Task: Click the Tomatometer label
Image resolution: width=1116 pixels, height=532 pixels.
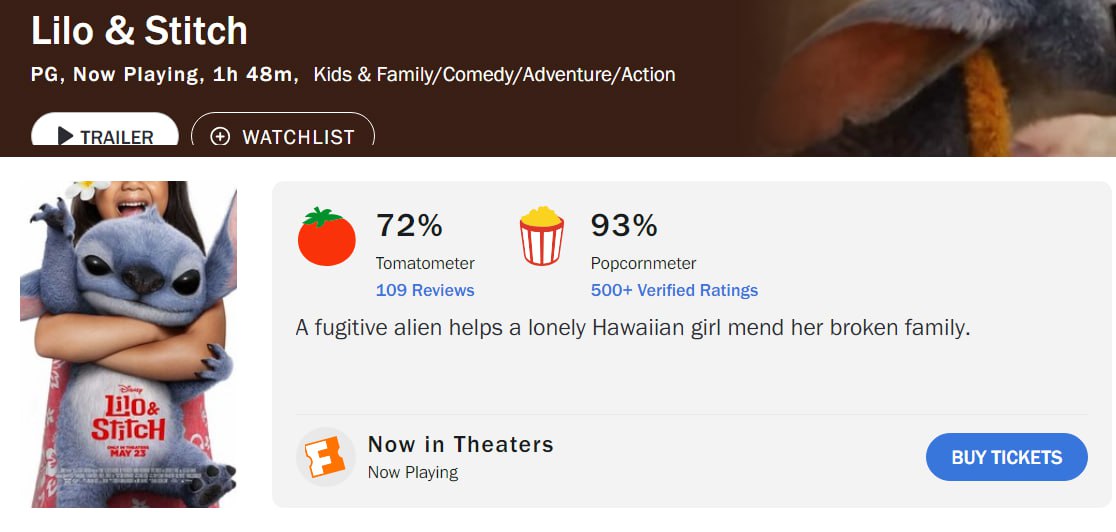Action: pos(425,264)
